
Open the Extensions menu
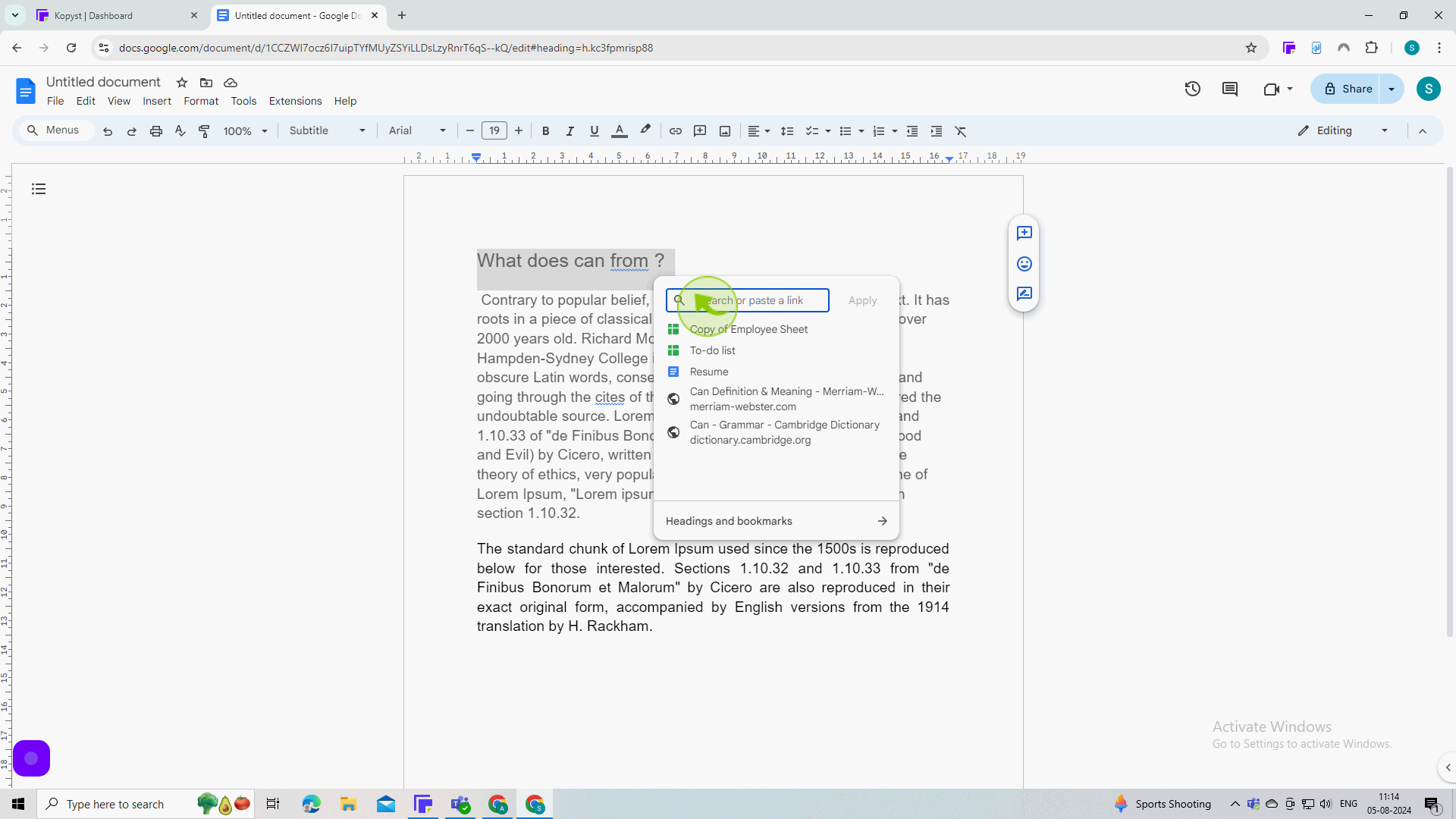(x=296, y=101)
